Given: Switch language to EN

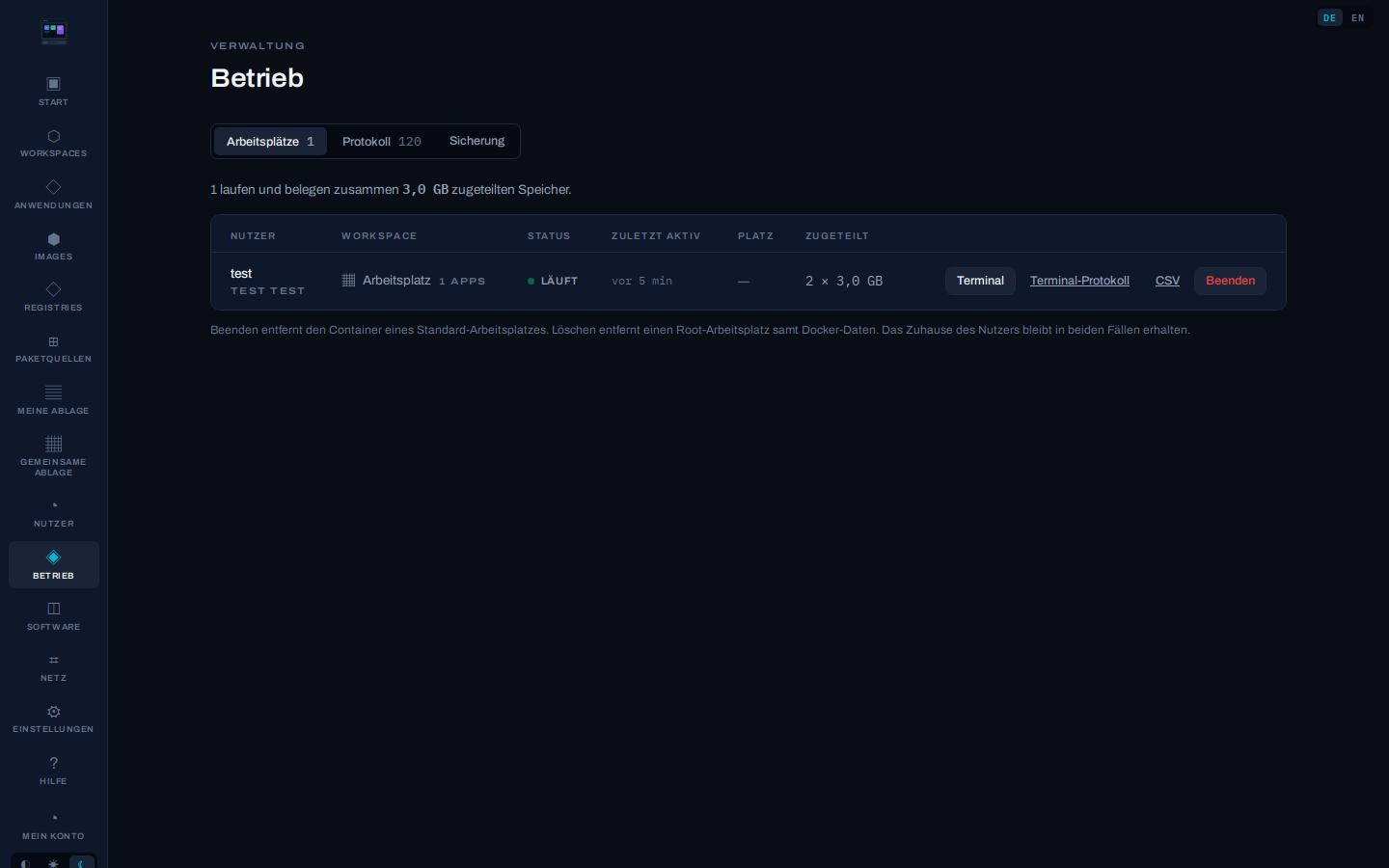Looking at the screenshot, I should click(1358, 17).
